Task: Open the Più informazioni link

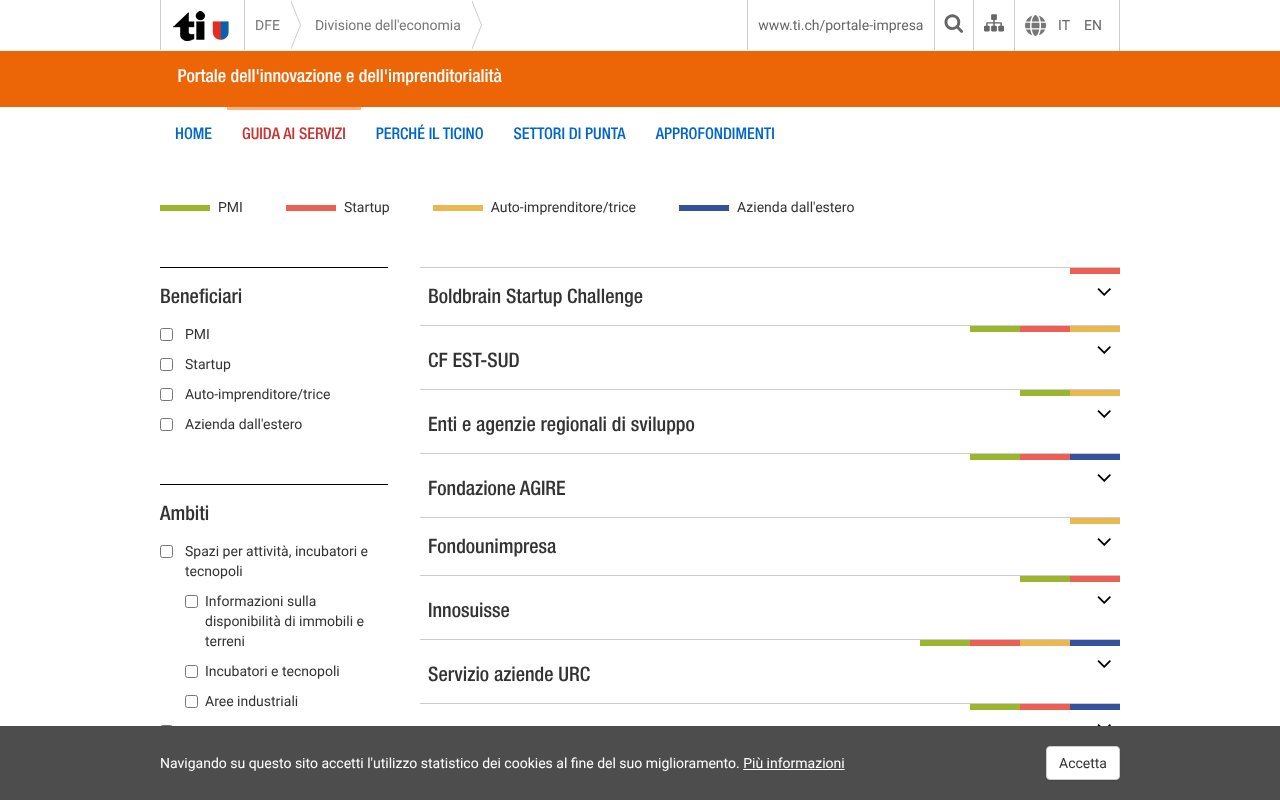Action: pos(793,763)
